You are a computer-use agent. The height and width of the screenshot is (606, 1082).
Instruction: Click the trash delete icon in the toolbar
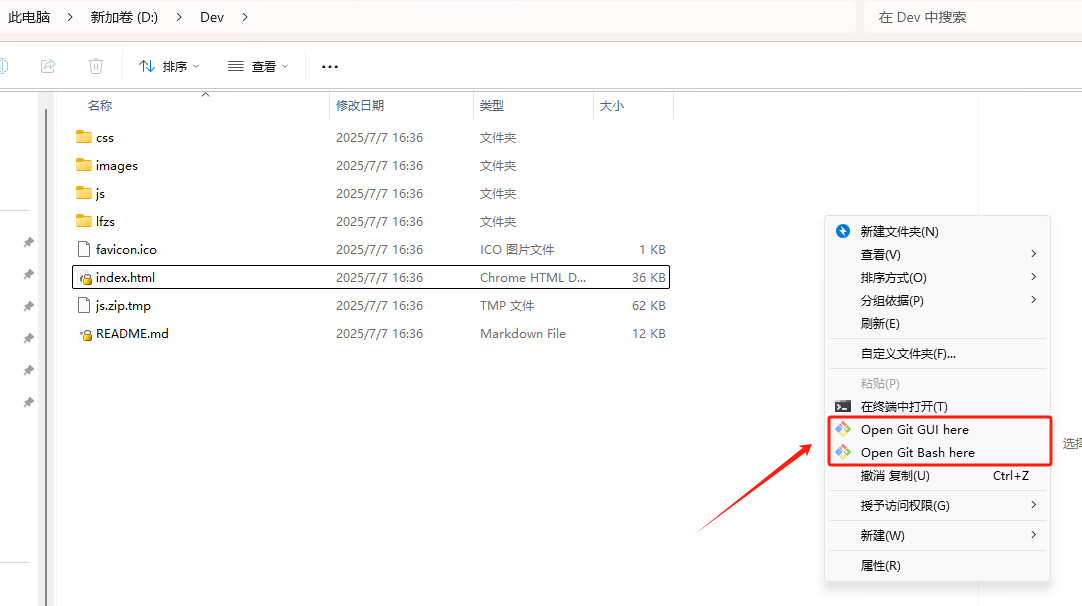[x=95, y=65]
